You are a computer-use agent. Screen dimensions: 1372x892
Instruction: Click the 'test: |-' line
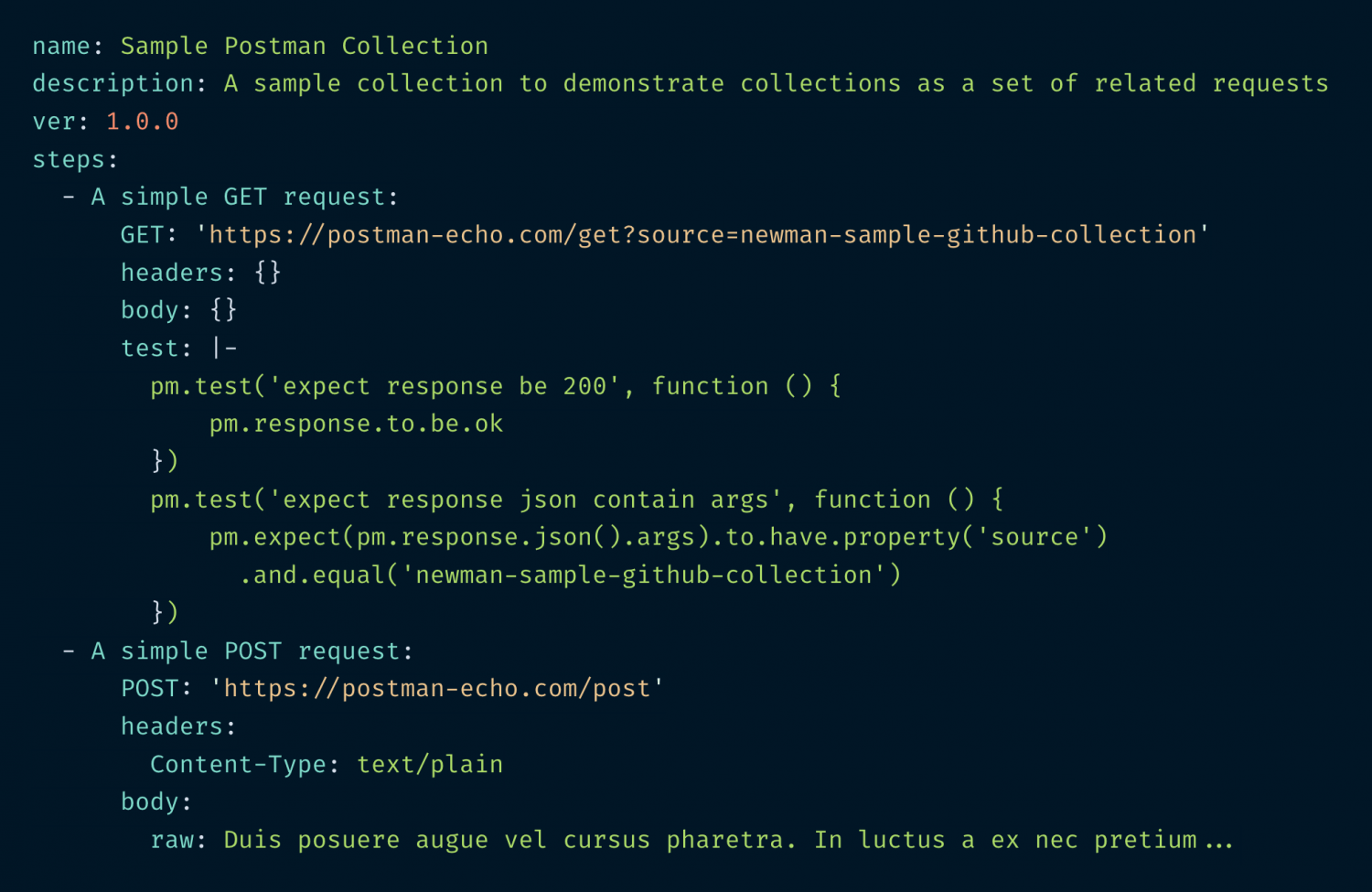[x=178, y=349]
